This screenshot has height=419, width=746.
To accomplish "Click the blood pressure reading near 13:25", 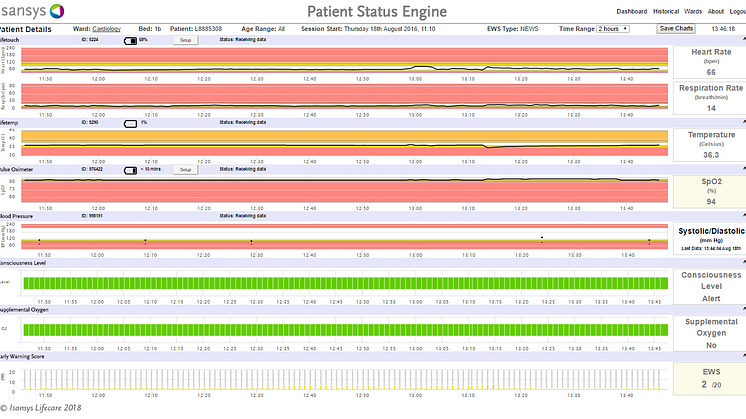I will coord(542,239).
